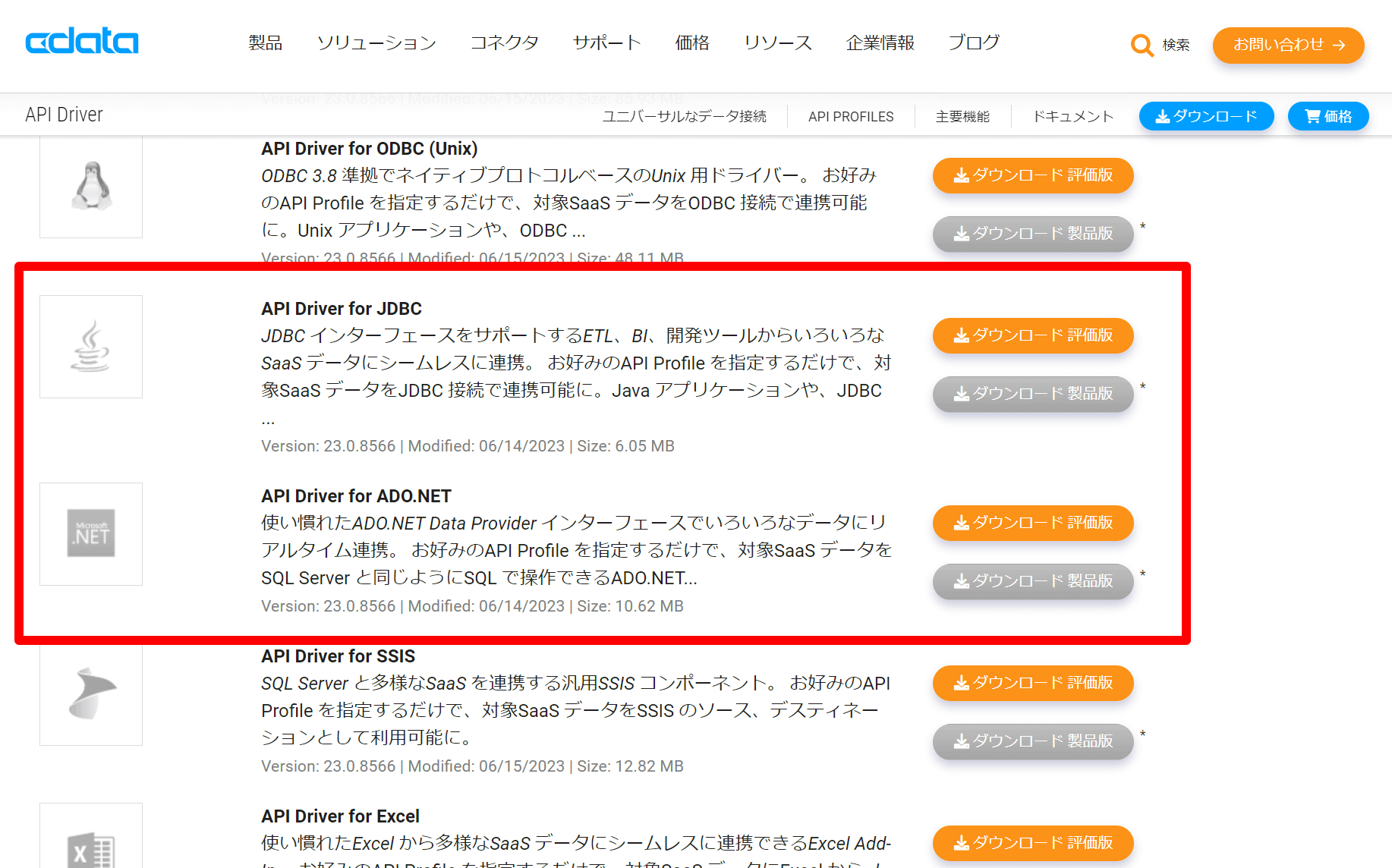Viewport: 1392px width, 868px height.
Task: Download ODBC Unix 評価版 trial
Action: click(1033, 175)
